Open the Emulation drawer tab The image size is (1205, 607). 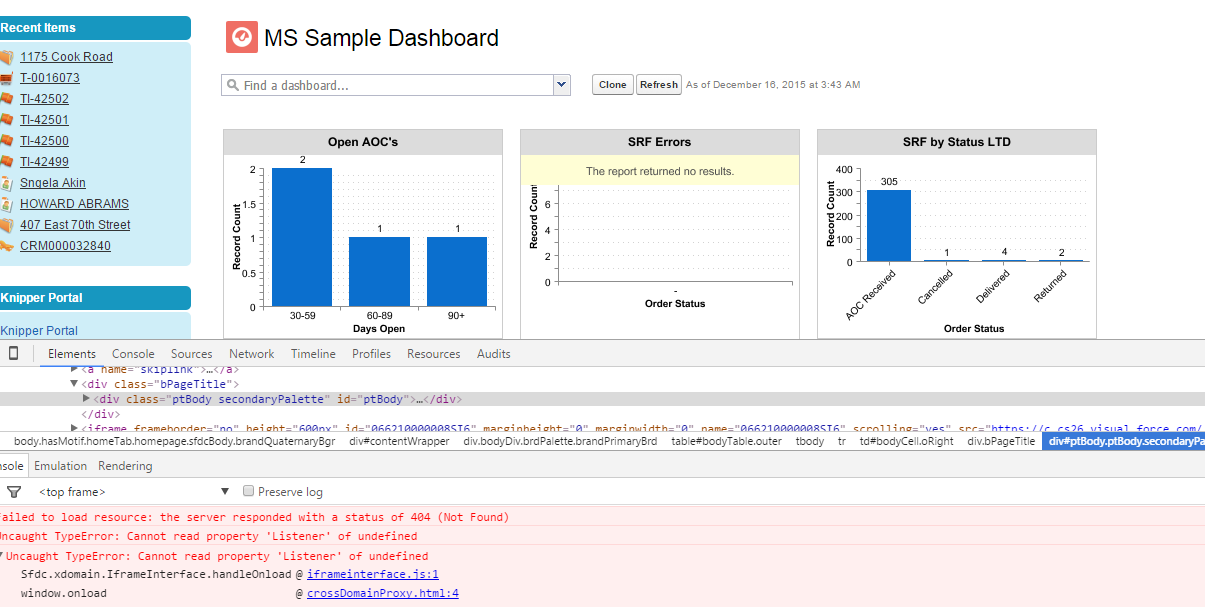60,466
